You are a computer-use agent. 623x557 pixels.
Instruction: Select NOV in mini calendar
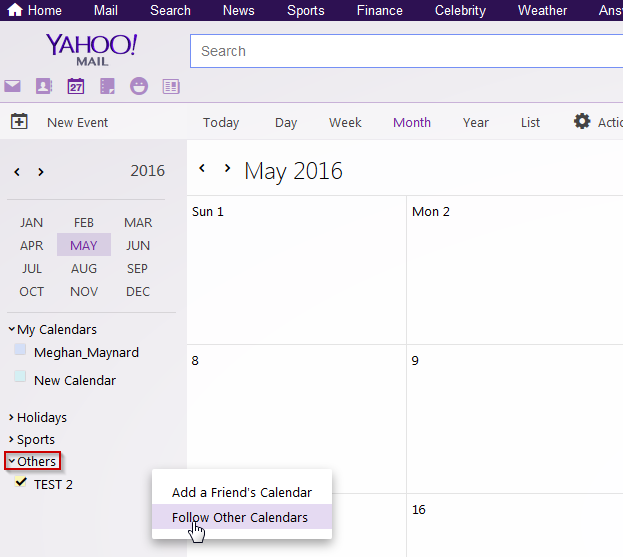tap(83, 292)
